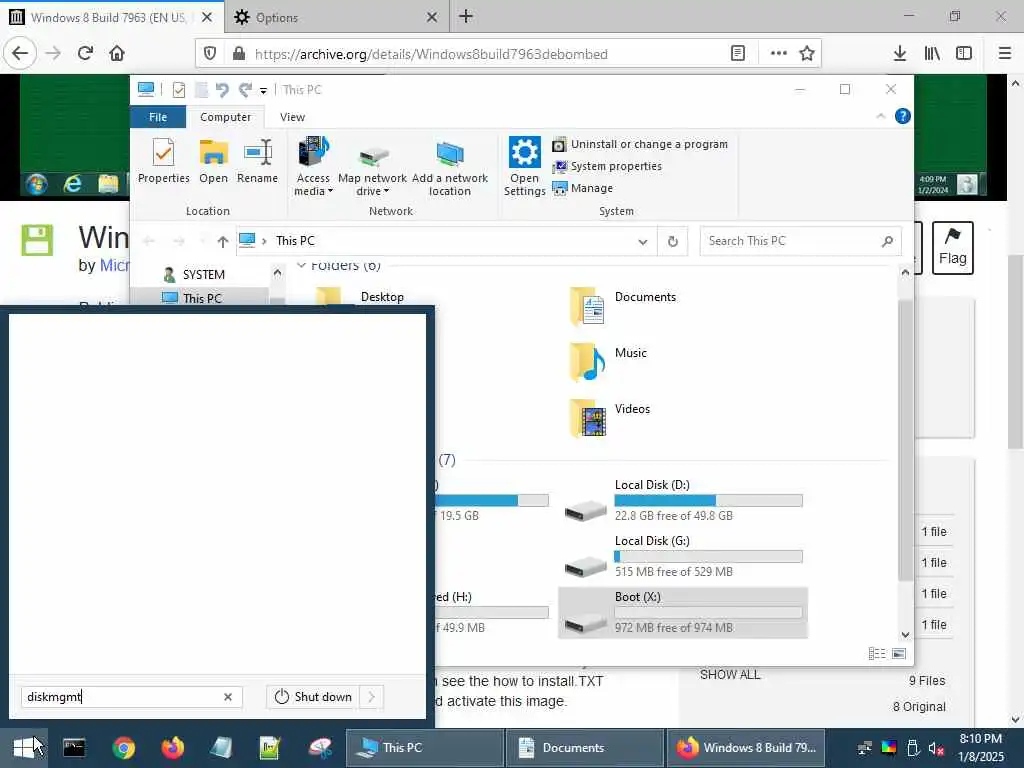Click the Windows Start button

[24, 748]
